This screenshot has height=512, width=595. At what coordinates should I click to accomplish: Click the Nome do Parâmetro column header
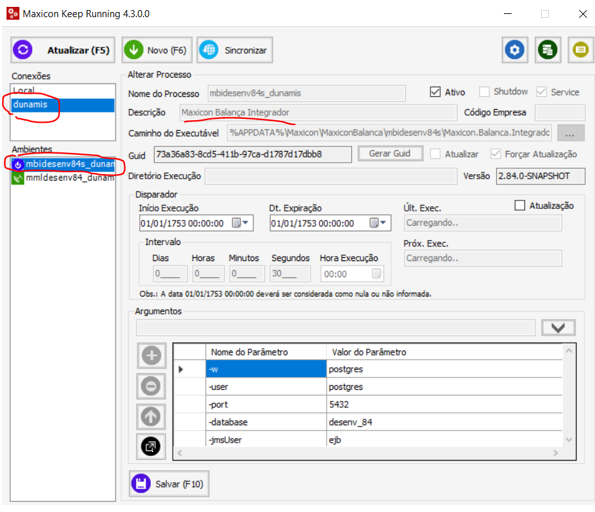(x=266, y=352)
